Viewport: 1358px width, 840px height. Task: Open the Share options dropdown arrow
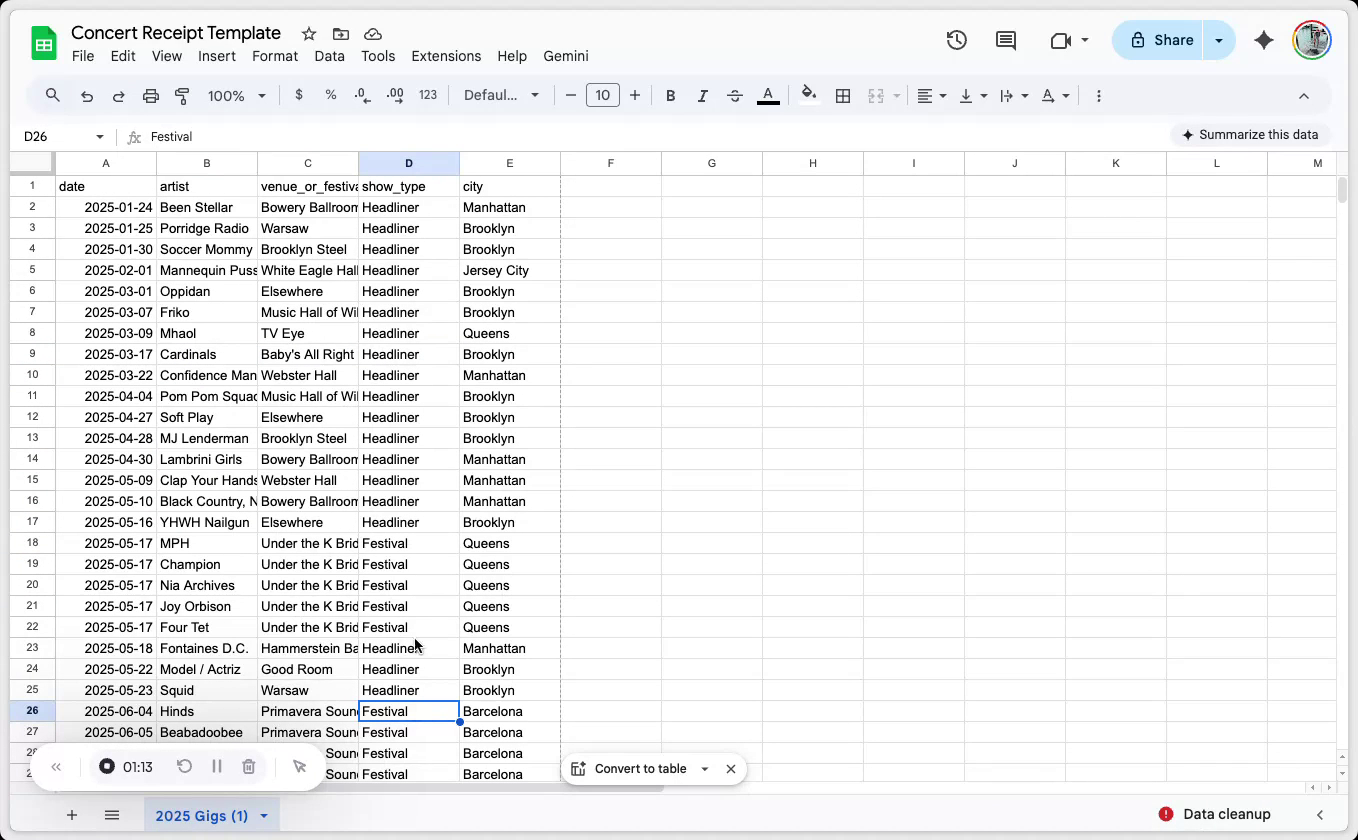pyautogui.click(x=1219, y=40)
